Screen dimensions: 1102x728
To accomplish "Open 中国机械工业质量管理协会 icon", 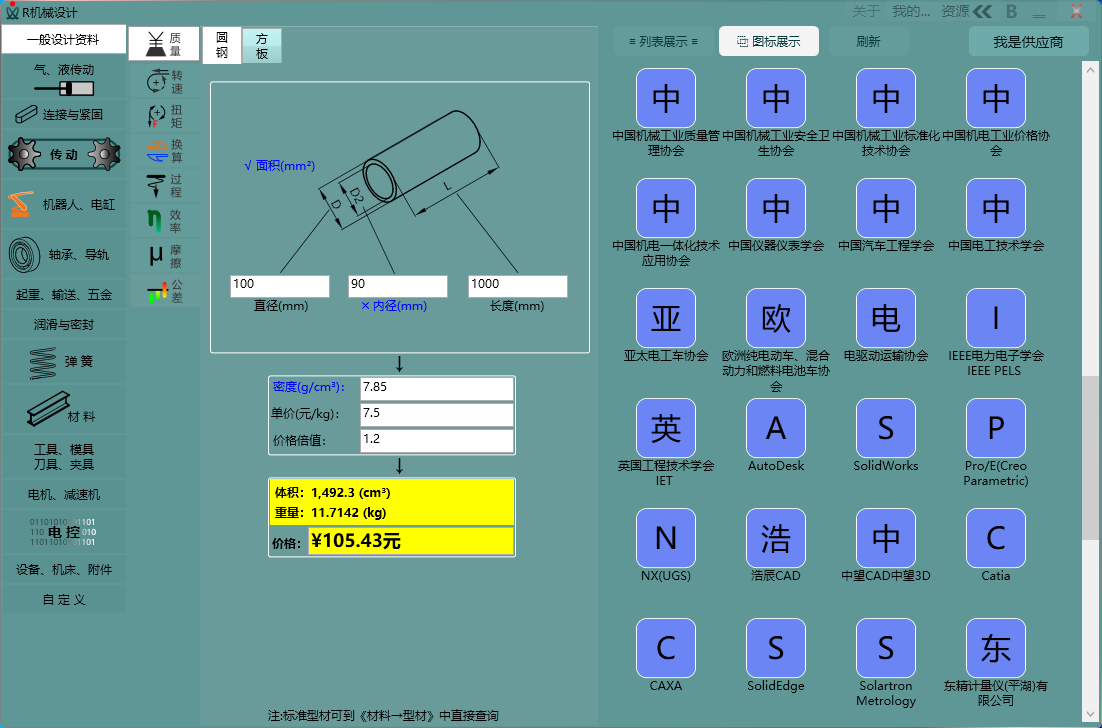I will (x=666, y=98).
